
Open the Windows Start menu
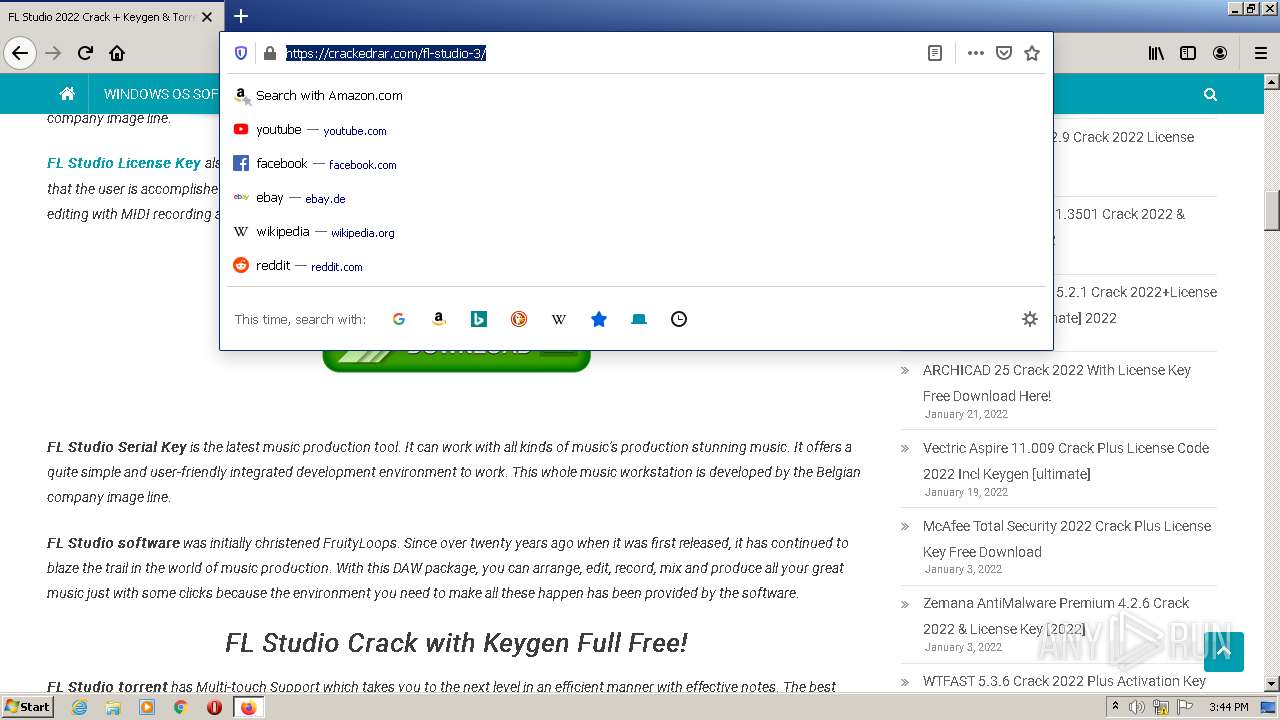tap(27, 707)
